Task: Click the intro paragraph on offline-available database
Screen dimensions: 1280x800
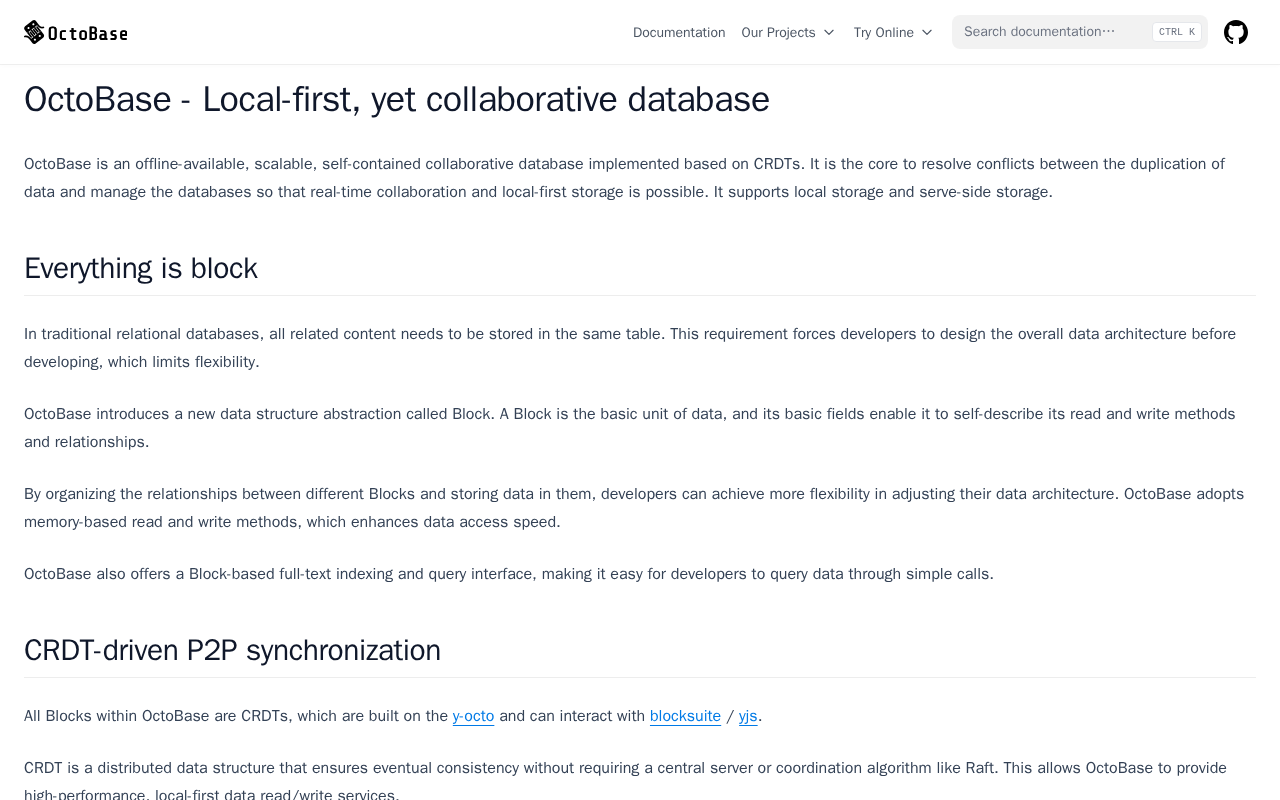Action: point(624,178)
